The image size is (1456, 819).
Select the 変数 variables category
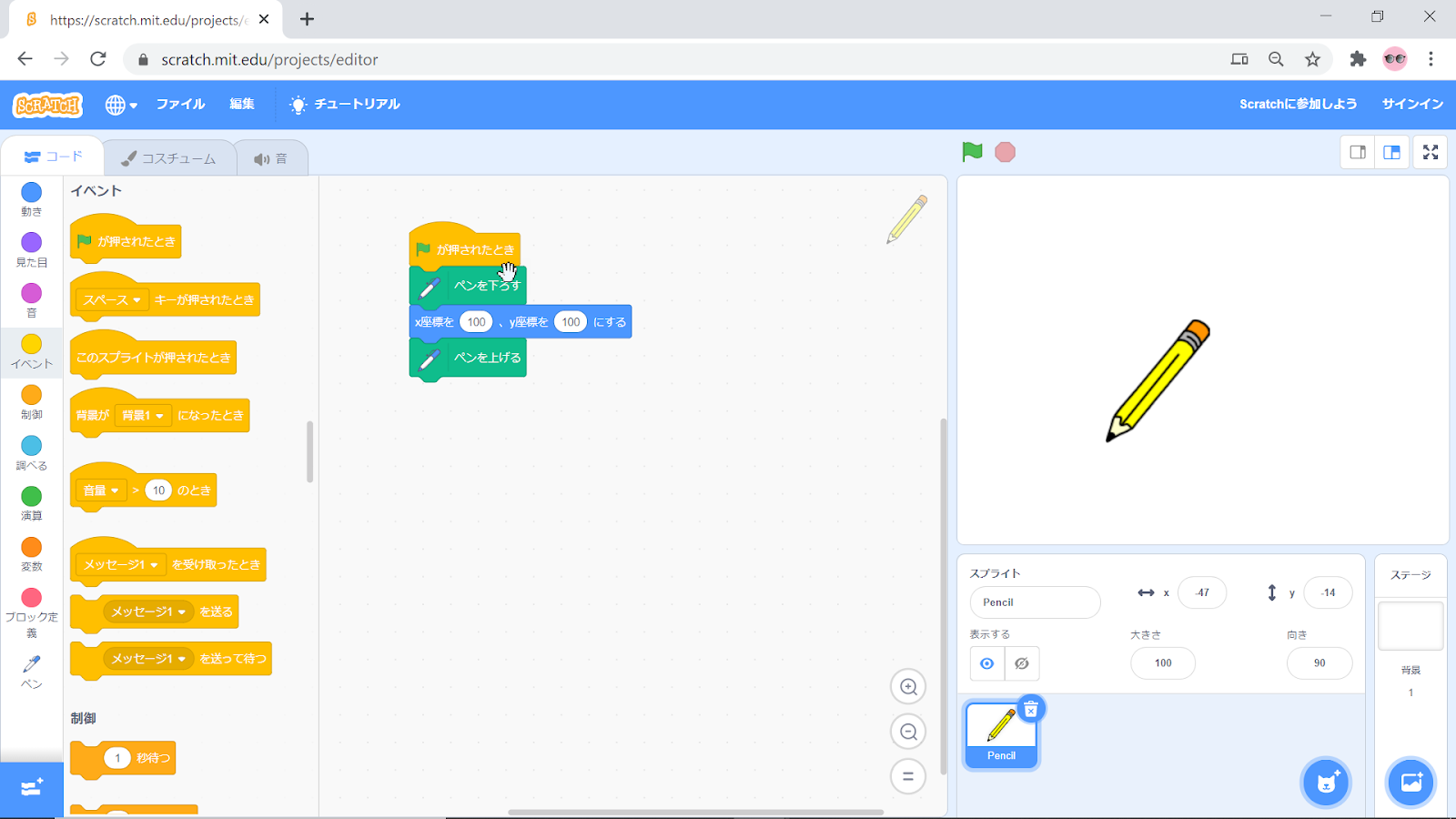[31, 553]
